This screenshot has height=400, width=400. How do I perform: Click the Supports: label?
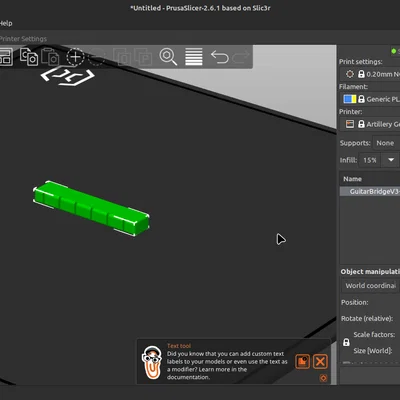355,143
